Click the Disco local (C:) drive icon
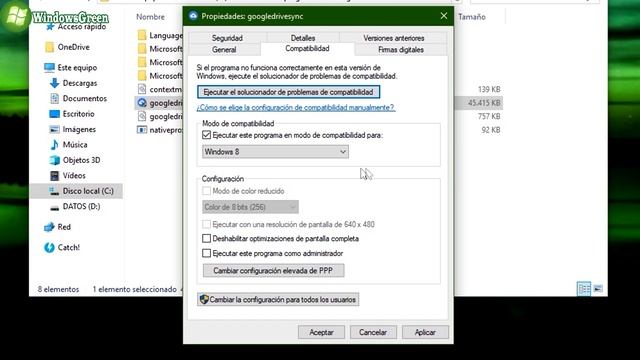 [54, 191]
